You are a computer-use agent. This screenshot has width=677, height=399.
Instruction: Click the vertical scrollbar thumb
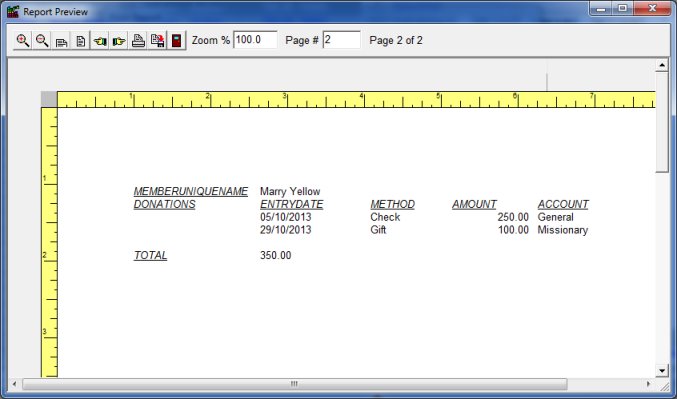[661, 122]
